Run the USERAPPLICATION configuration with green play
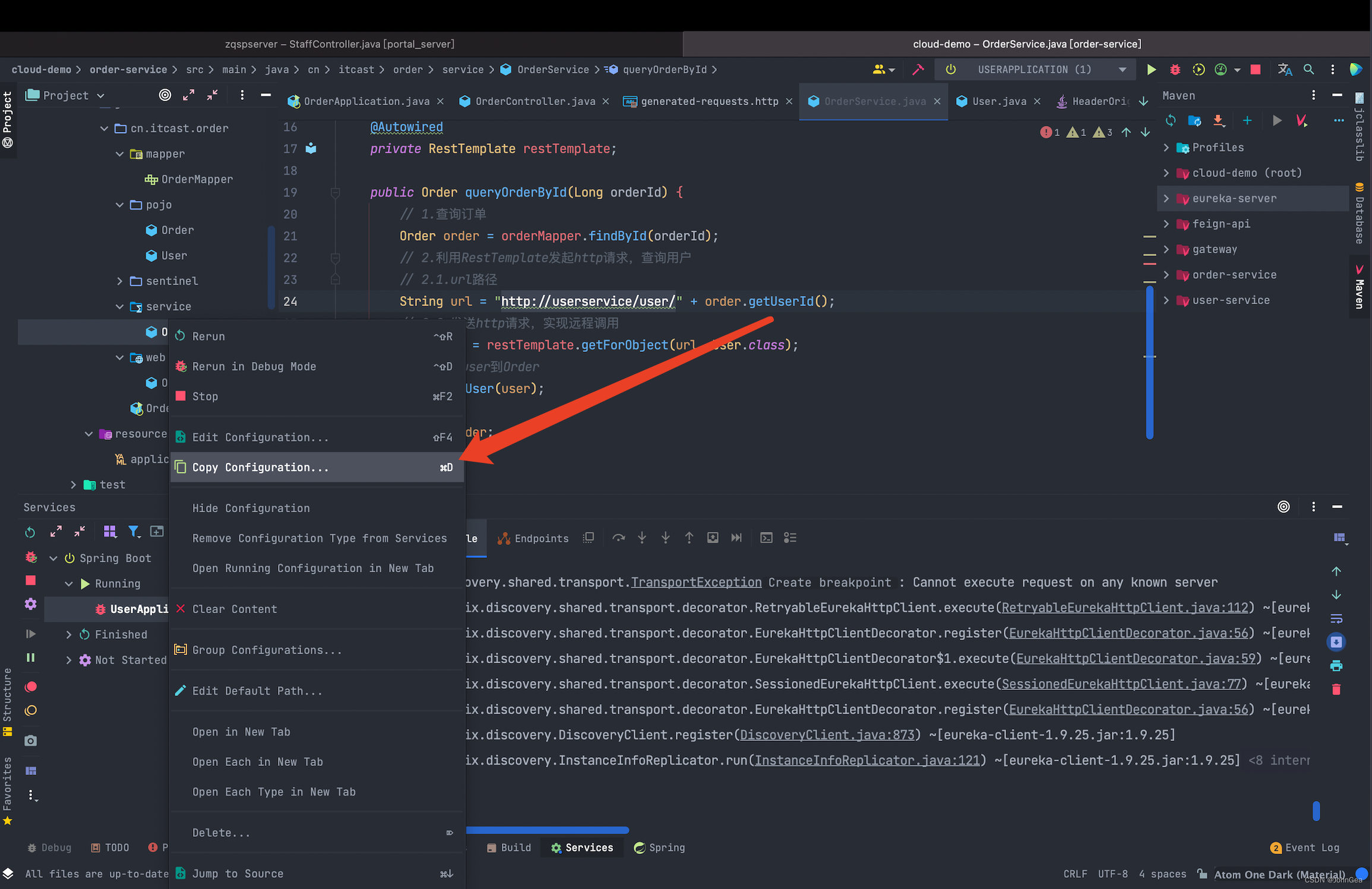Image resolution: width=1372 pixels, height=889 pixels. (x=1151, y=70)
